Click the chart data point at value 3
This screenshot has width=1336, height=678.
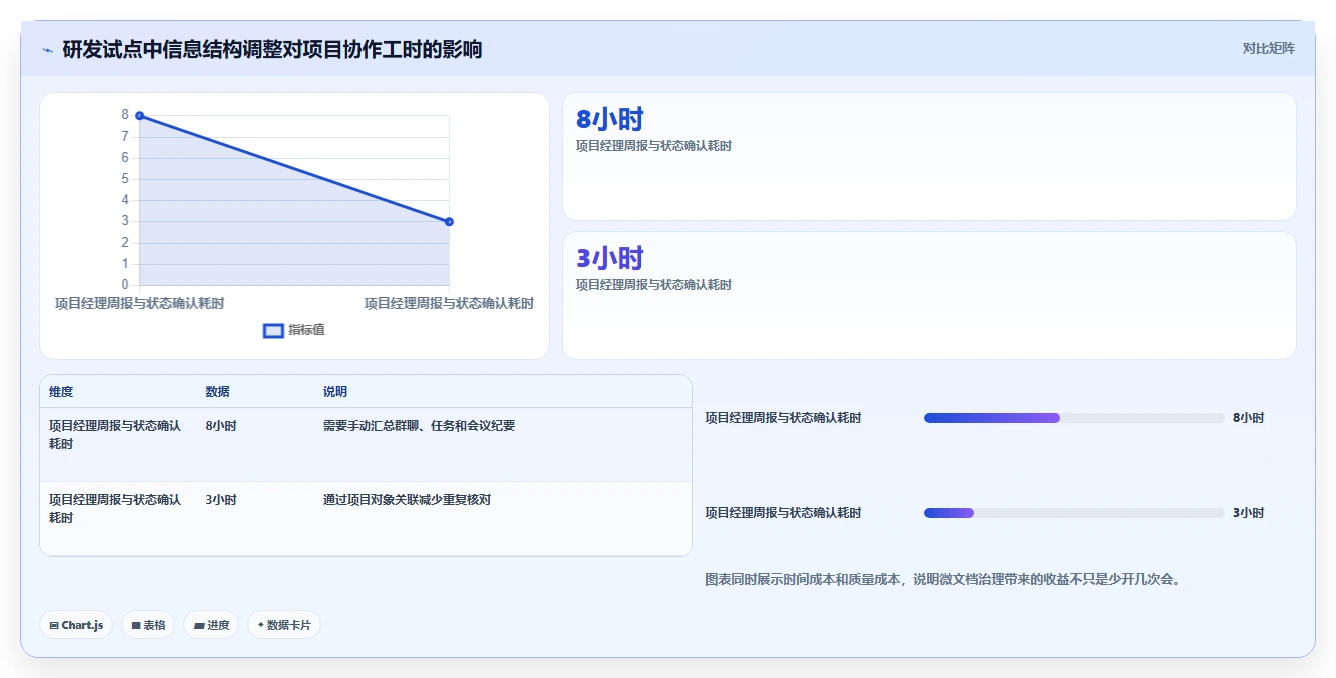click(x=449, y=222)
